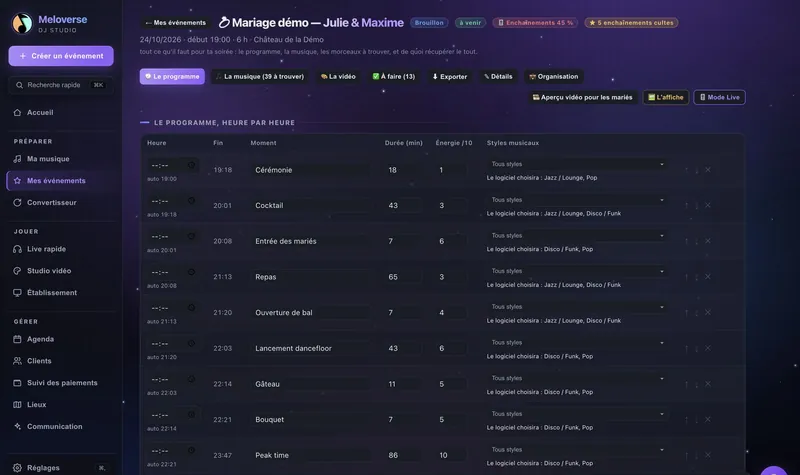Screen dimensions: 800x475
Task: Click the à venir status badge
Action: tap(470, 23)
